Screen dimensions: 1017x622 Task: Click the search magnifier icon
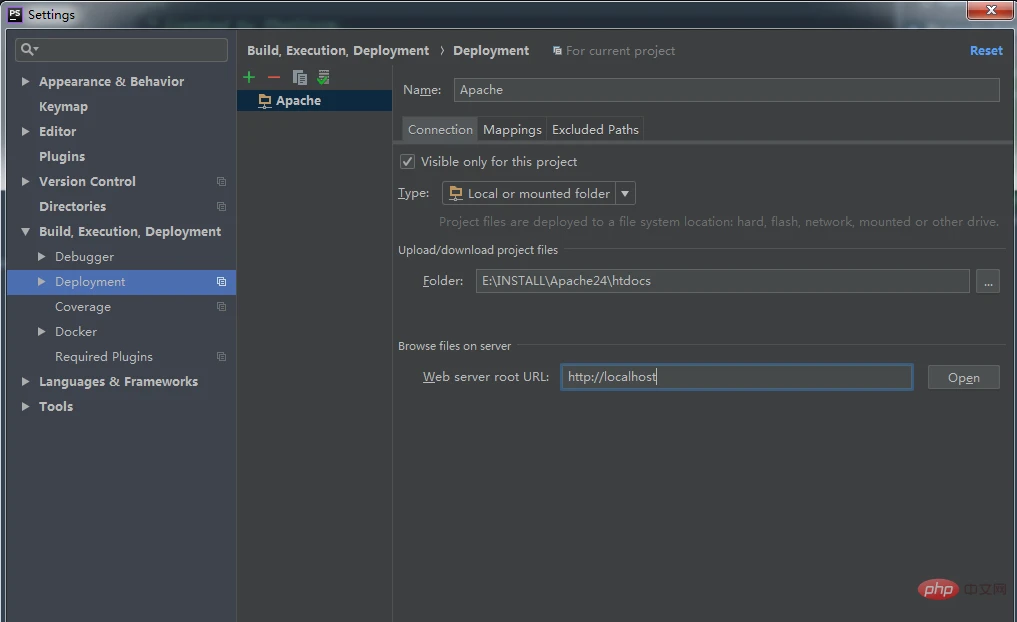(29, 49)
